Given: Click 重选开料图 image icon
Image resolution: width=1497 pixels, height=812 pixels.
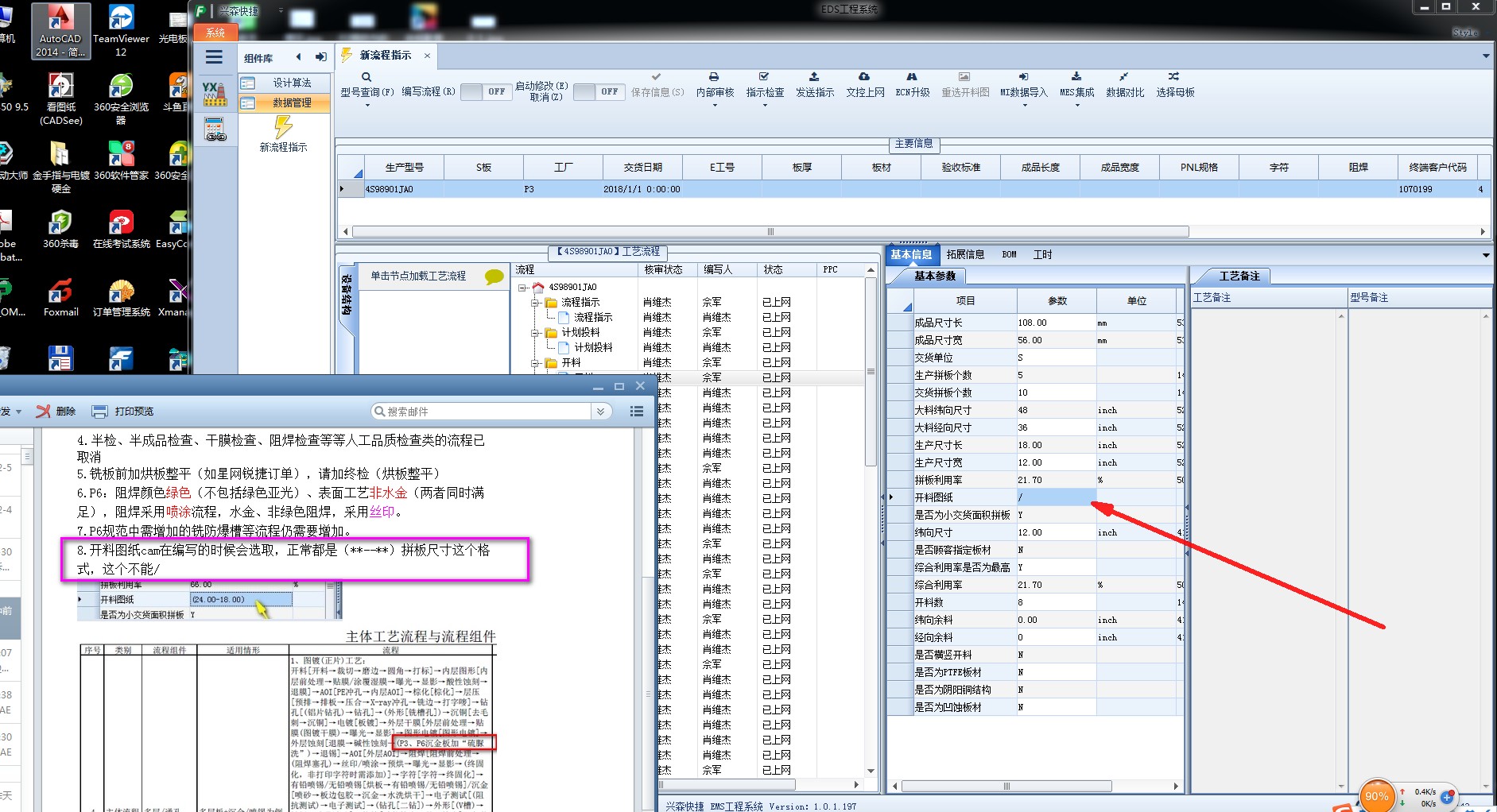Looking at the screenshot, I should 964,77.
